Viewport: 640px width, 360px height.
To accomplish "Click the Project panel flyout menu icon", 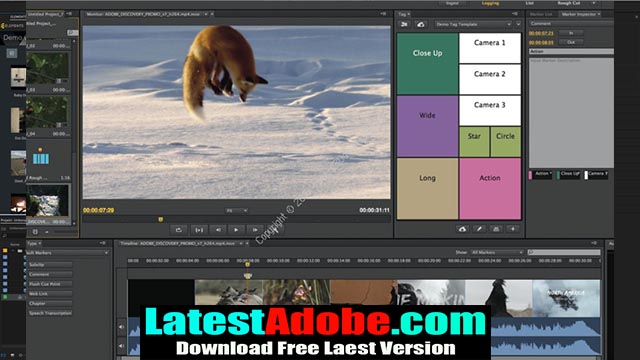I will (x=69, y=14).
